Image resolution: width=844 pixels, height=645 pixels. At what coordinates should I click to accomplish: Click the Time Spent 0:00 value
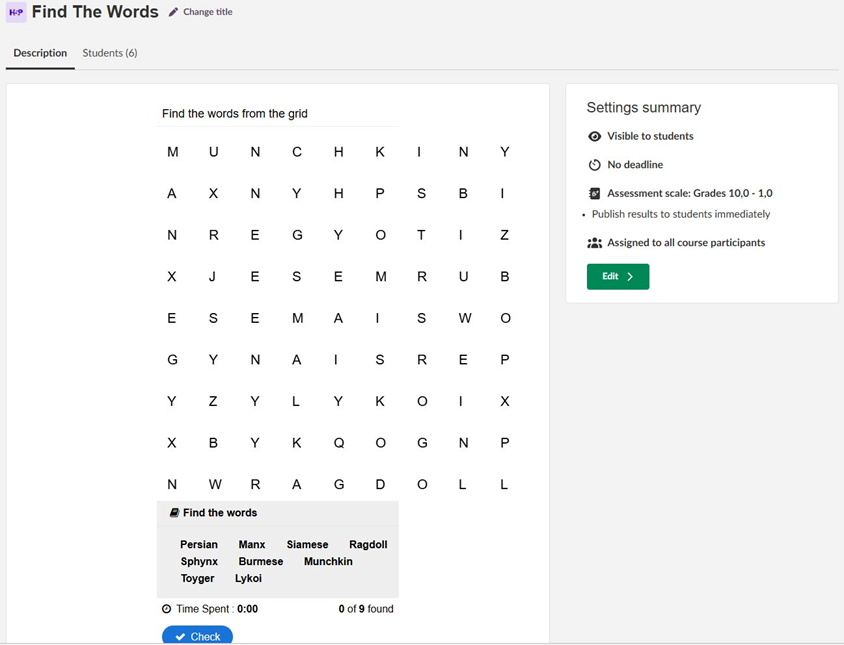click(248, 609)
